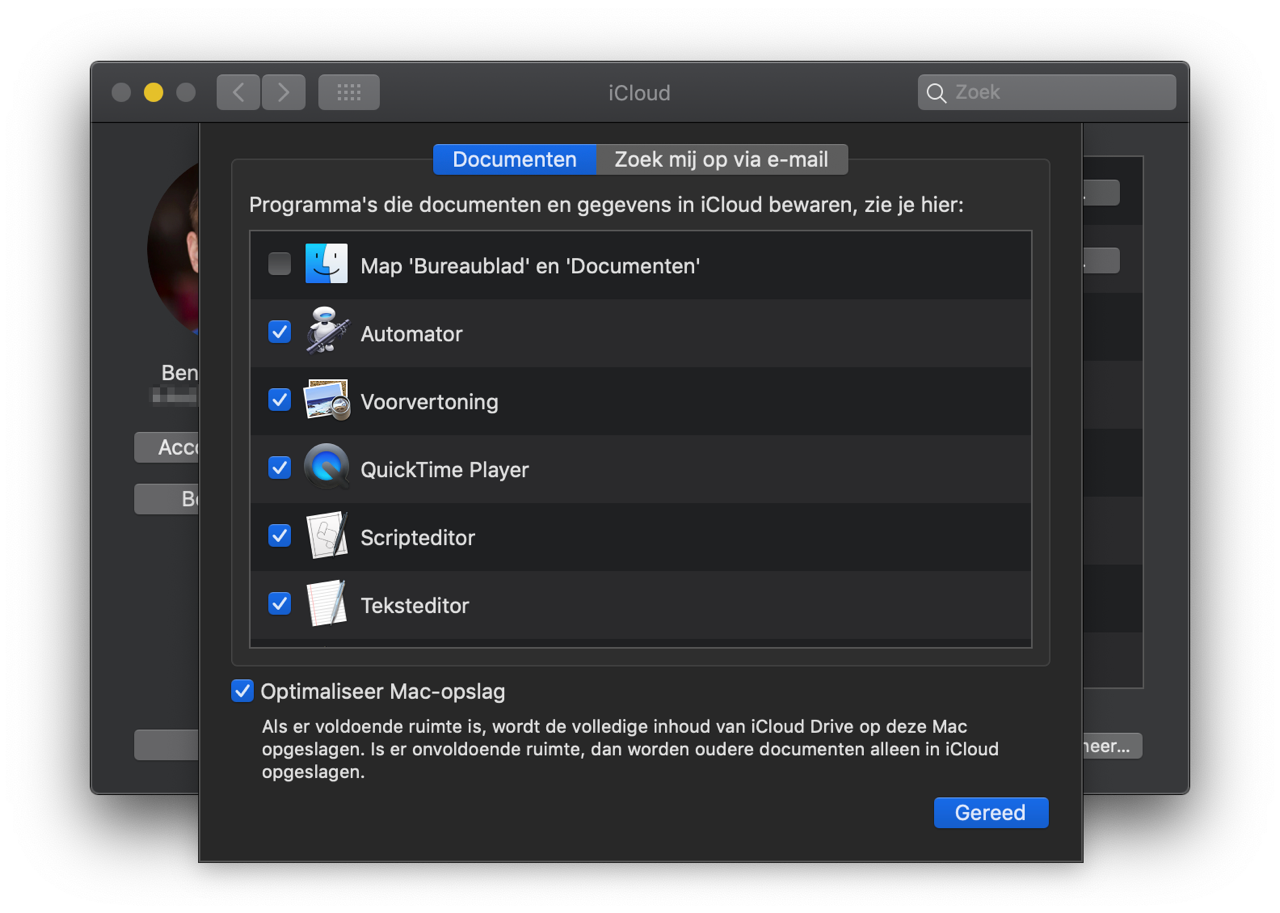Open the 'Zoek mij op via e-mail' tab
The width and height of the screenshot is (1280, 913).
point(722,160)
